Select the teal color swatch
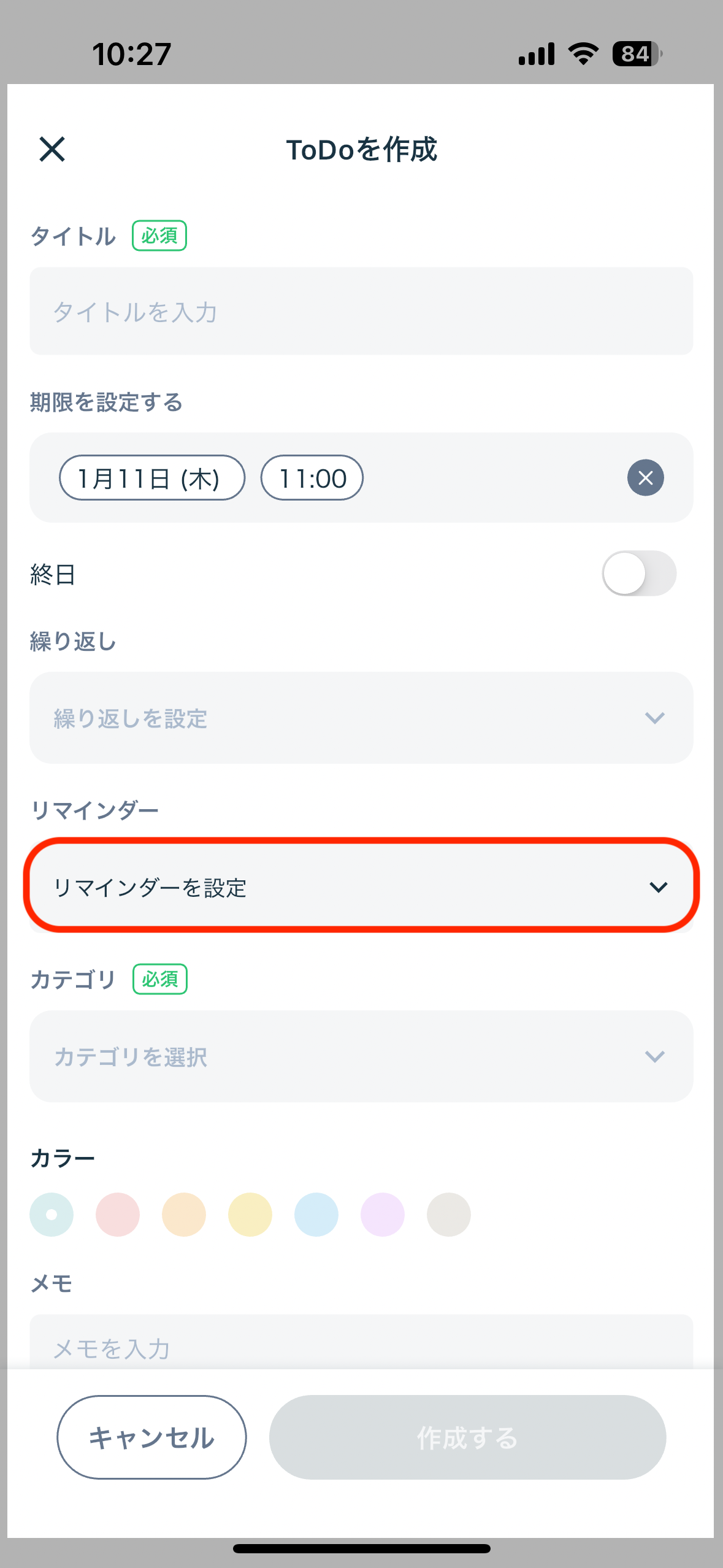This screenshot has height=1568, width=723. pos(52,1215)
